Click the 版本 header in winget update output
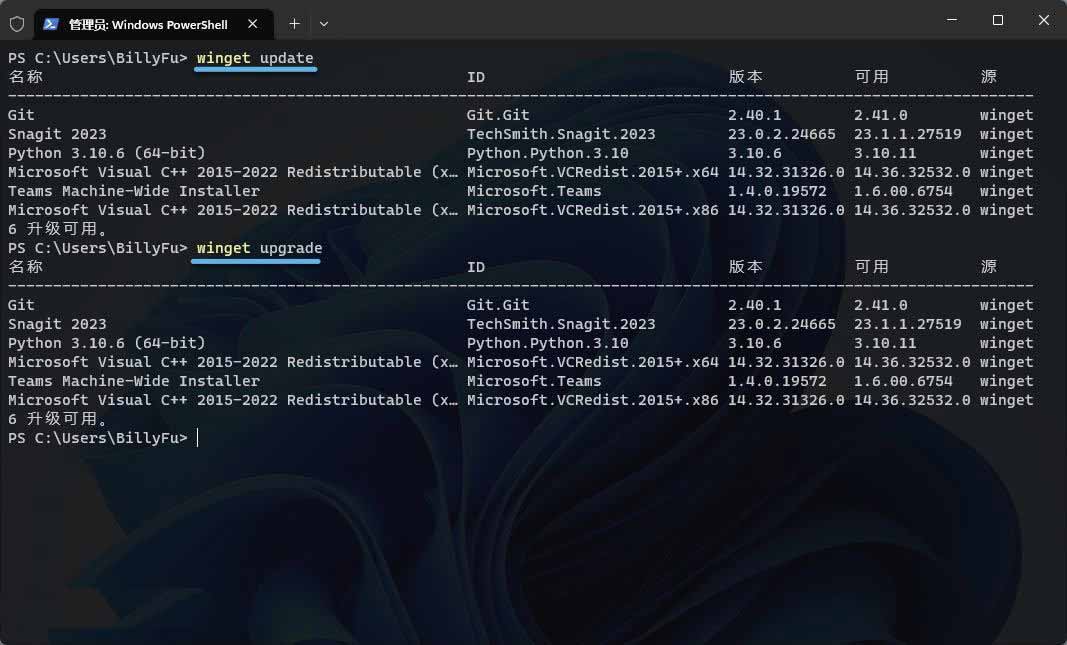 point(746,76)
